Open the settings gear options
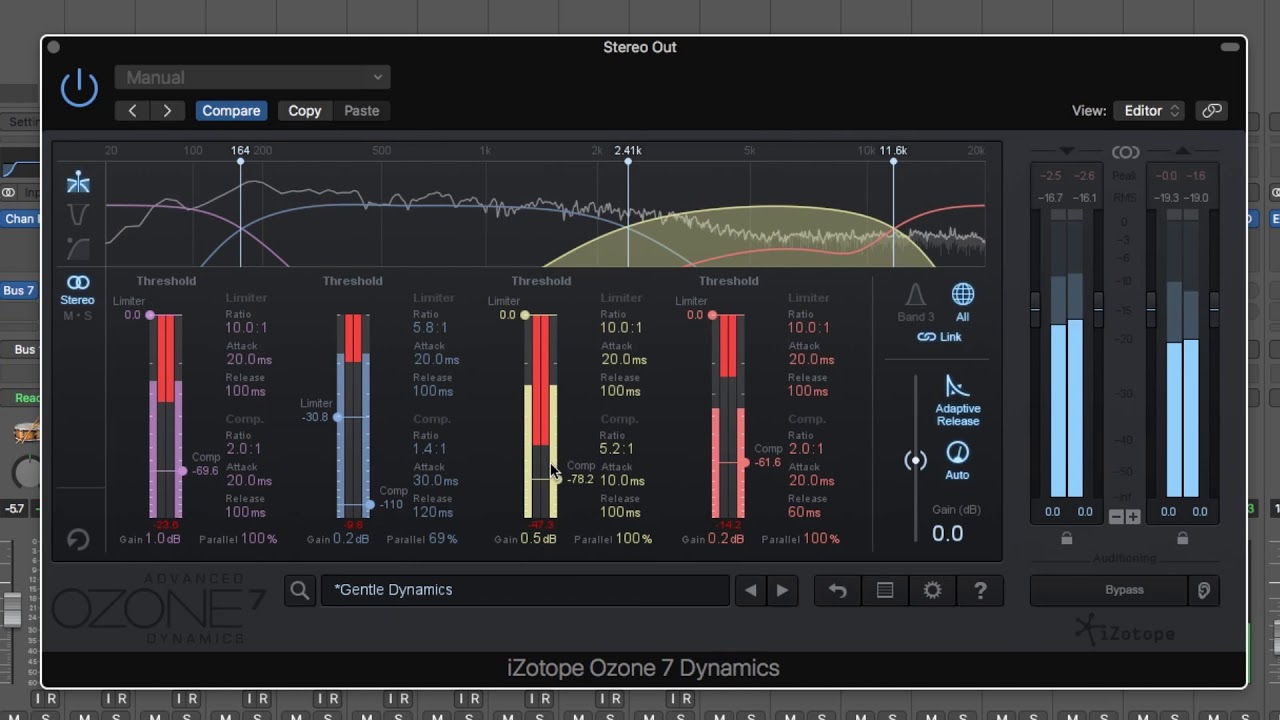Screen dimensions: 1280x720 click(x=933, y=591)
